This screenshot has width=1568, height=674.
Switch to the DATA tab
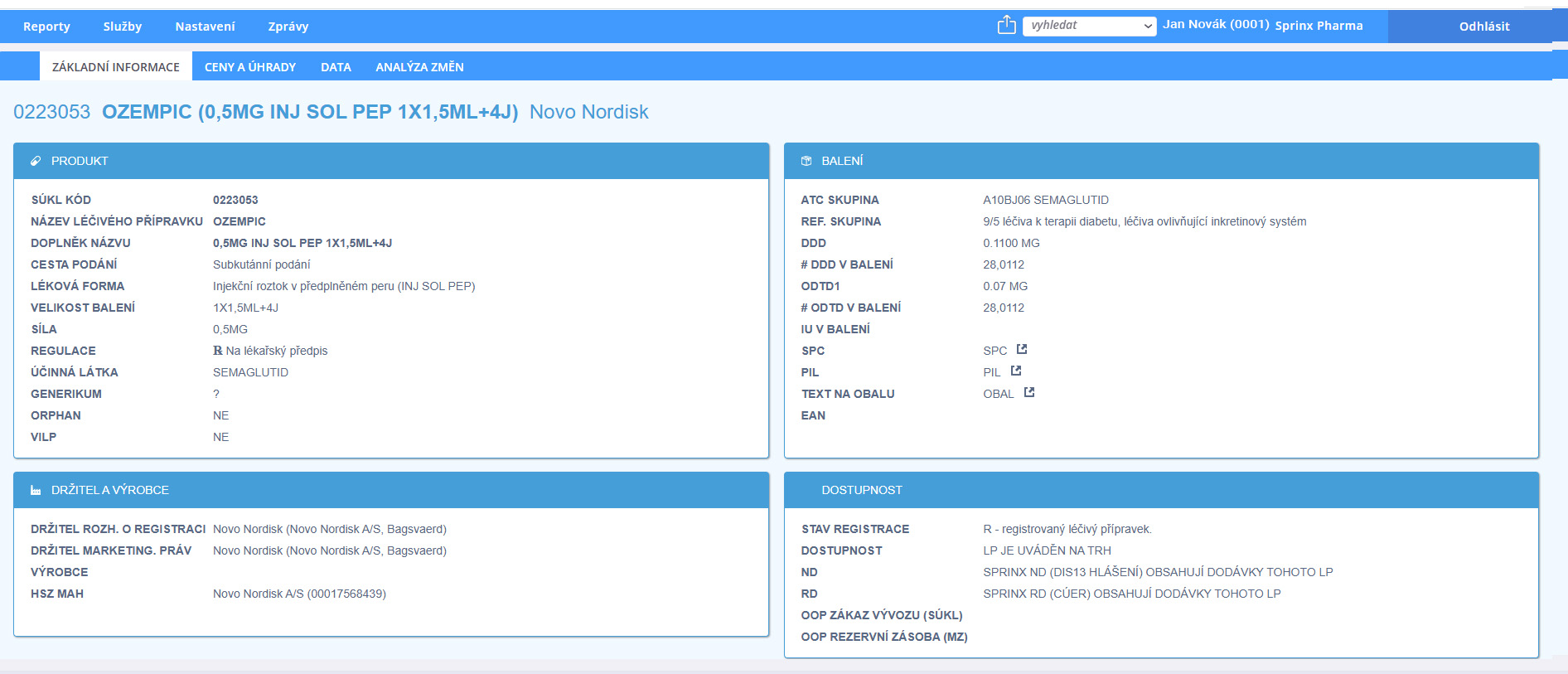click(336, 66)
